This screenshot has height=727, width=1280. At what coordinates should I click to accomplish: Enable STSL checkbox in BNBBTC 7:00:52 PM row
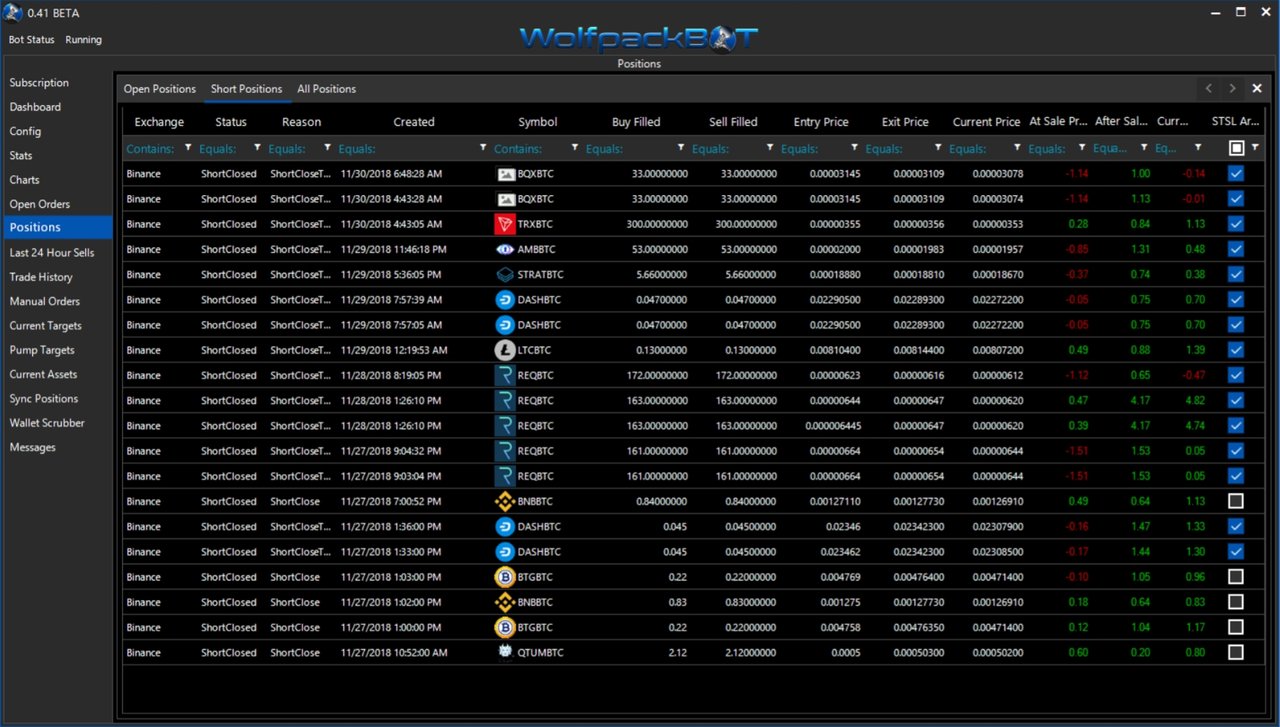(x=1236, y=501)
